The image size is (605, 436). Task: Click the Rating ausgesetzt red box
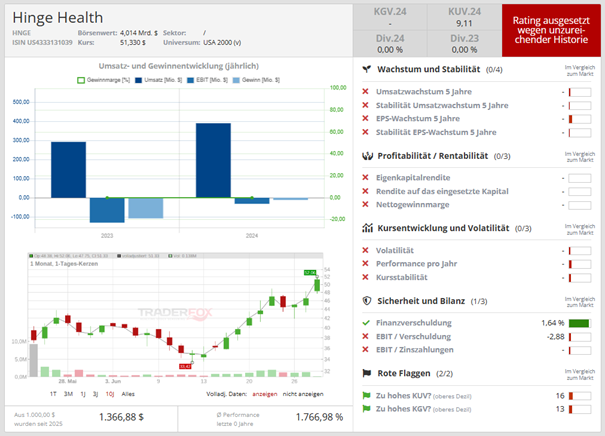(x=551, y=30)
